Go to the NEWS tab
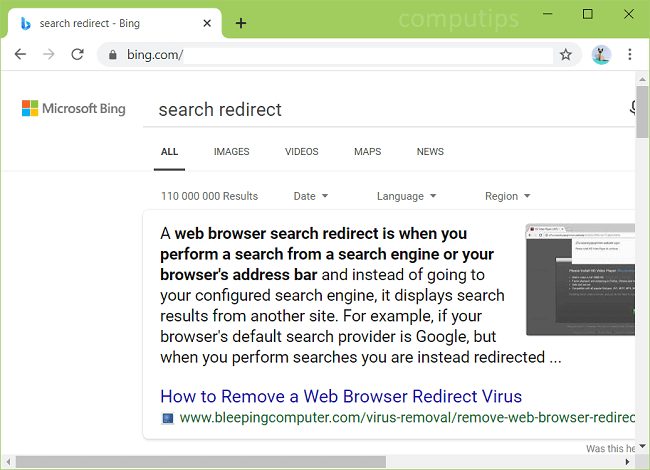Viewport: 650px width, 470px height. (x=430, y=152)
